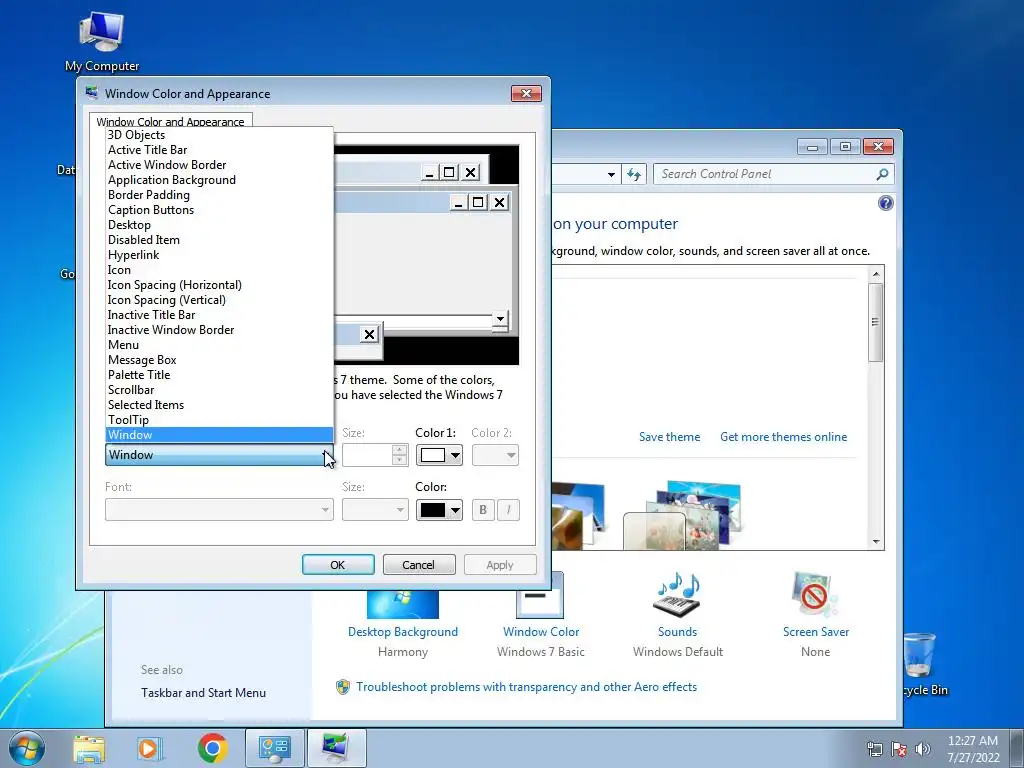Click preview inactive window maximize button

[449, 172]
